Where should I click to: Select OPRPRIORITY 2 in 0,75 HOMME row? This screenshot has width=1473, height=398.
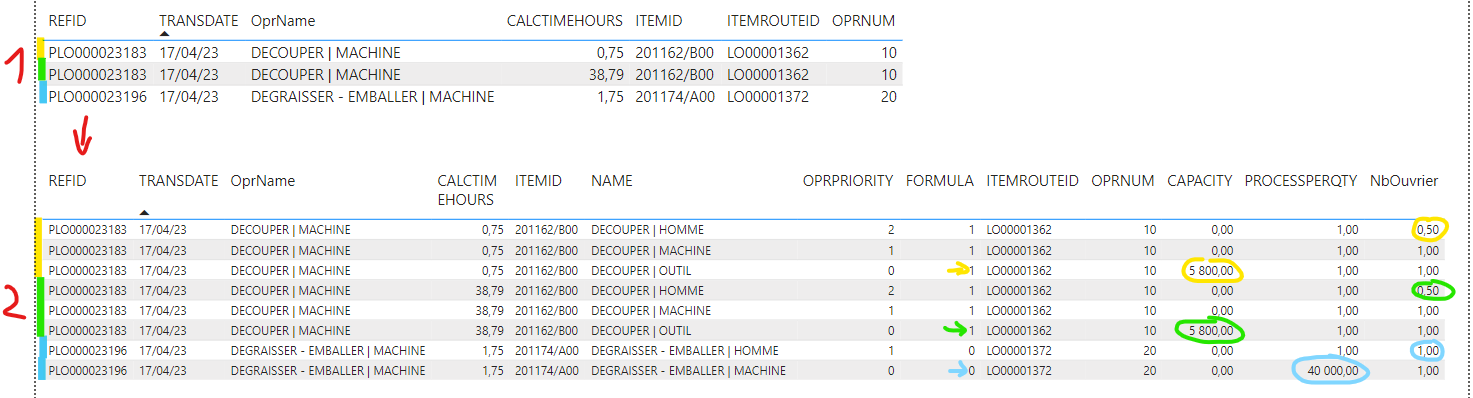tap(890, 230)
